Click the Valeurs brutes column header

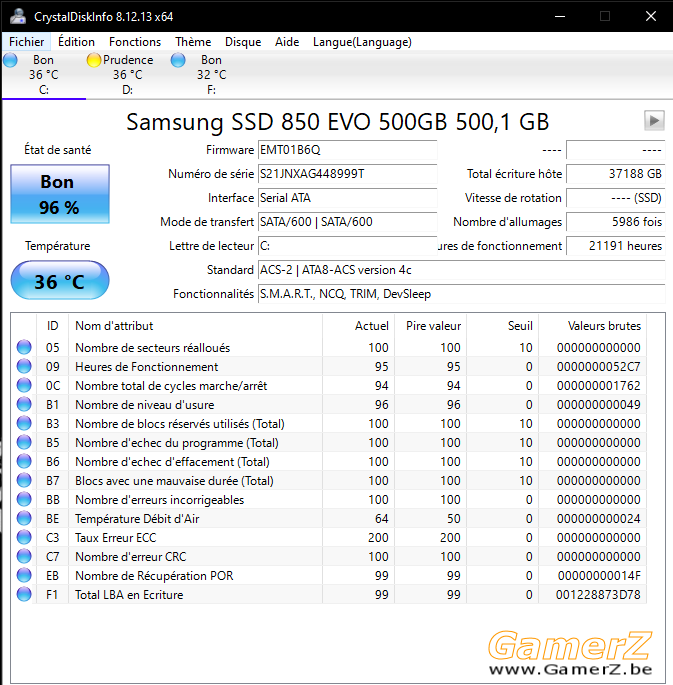(593, 326)
